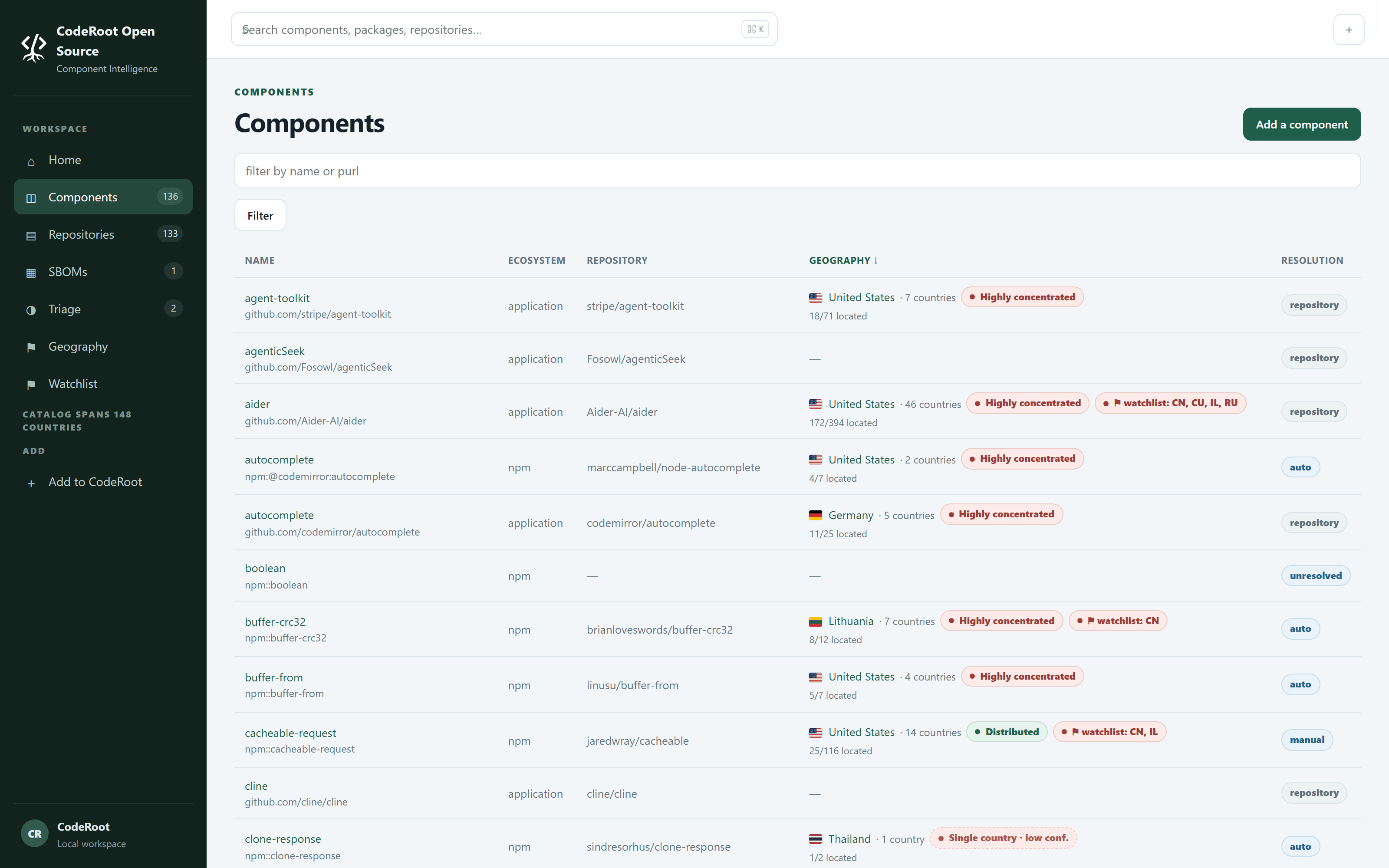
Task: Click the Single country low conf. badge
Action: point(1003,838)
